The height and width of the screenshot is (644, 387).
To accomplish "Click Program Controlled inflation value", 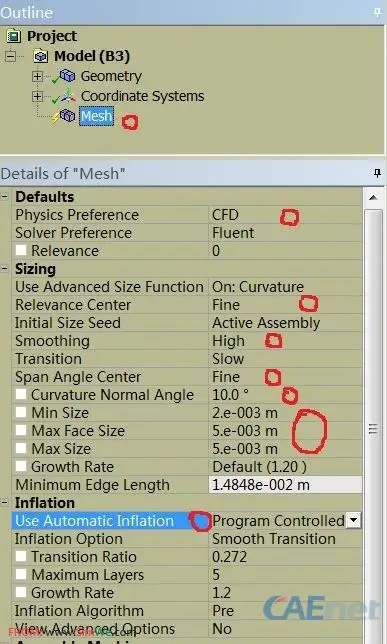I will click(x=278, y=521).
